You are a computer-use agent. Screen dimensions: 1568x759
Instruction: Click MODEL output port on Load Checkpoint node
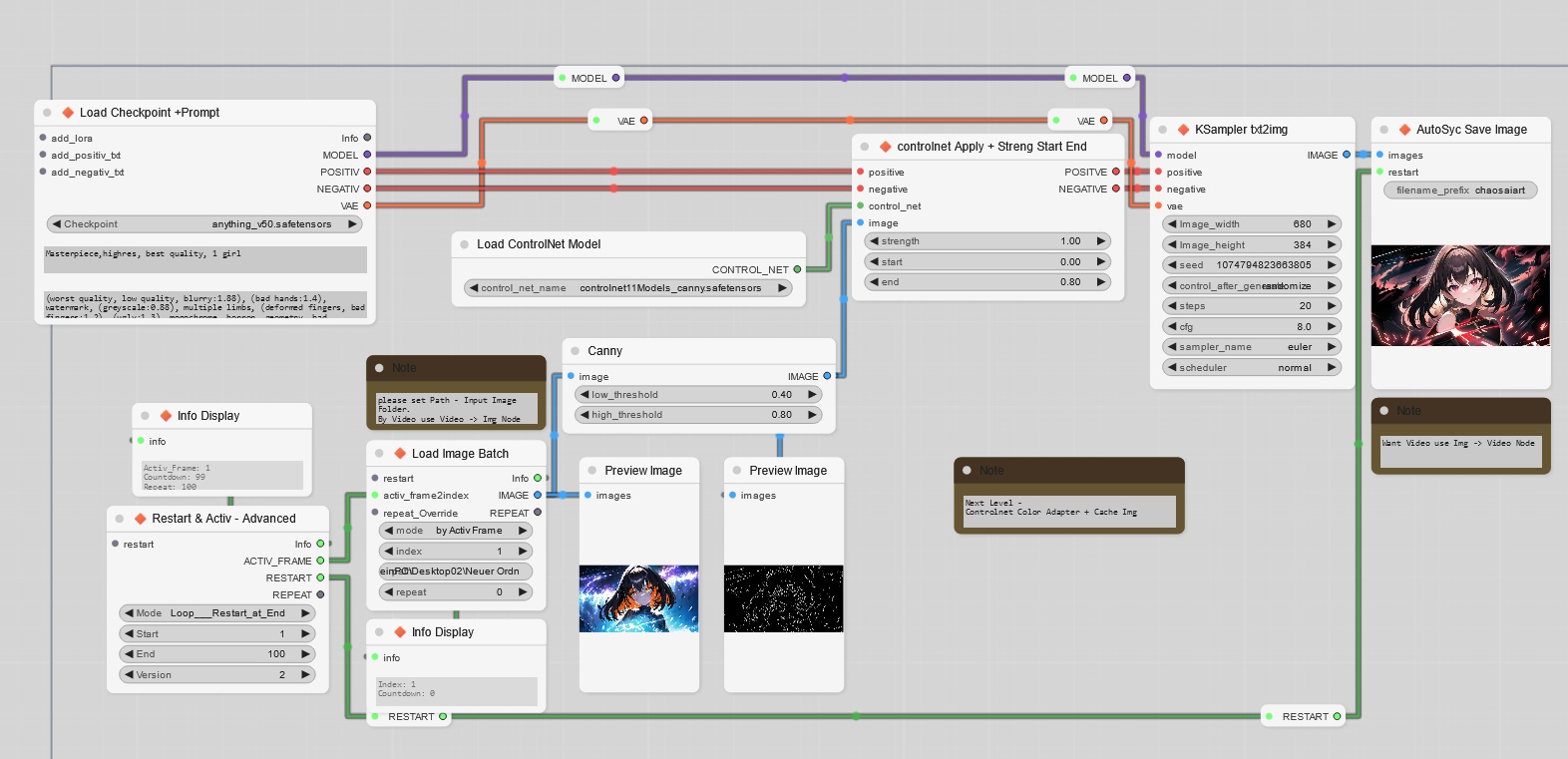[367, 155]
